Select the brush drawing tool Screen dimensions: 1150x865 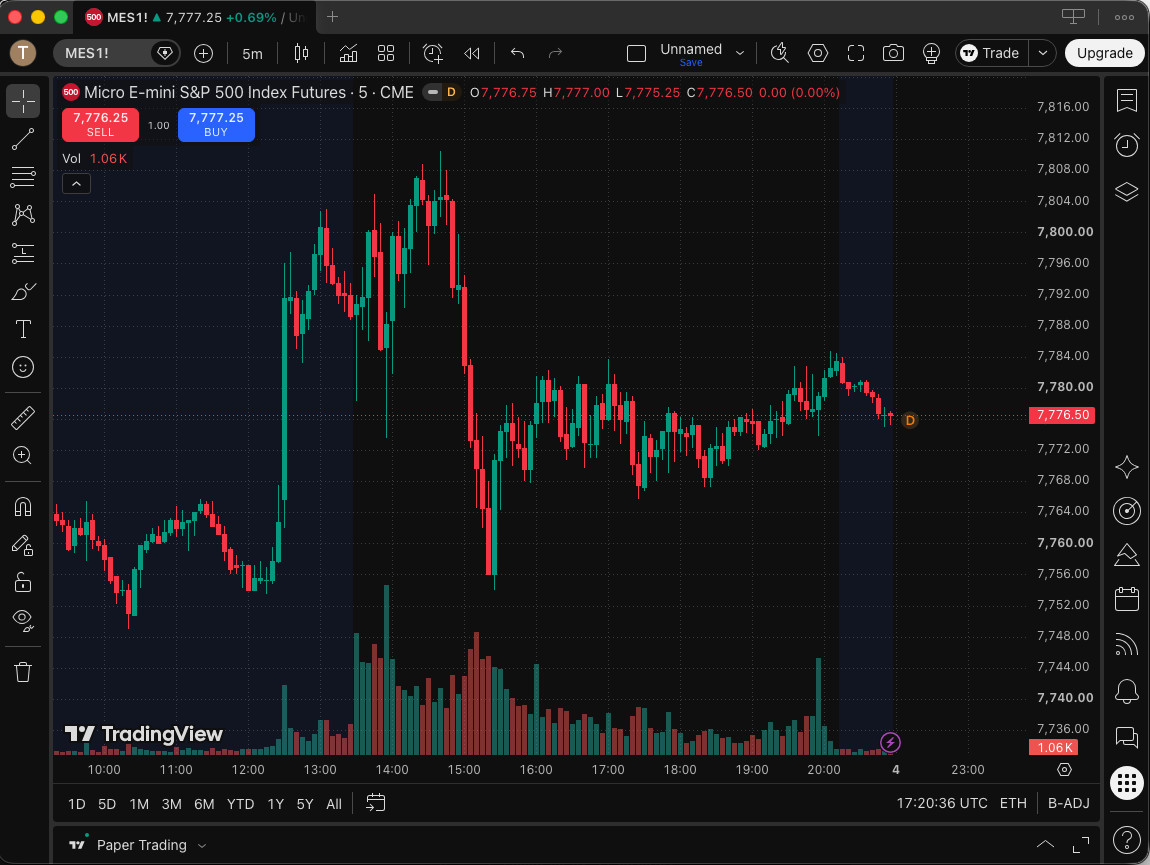(x=23, y=291)
